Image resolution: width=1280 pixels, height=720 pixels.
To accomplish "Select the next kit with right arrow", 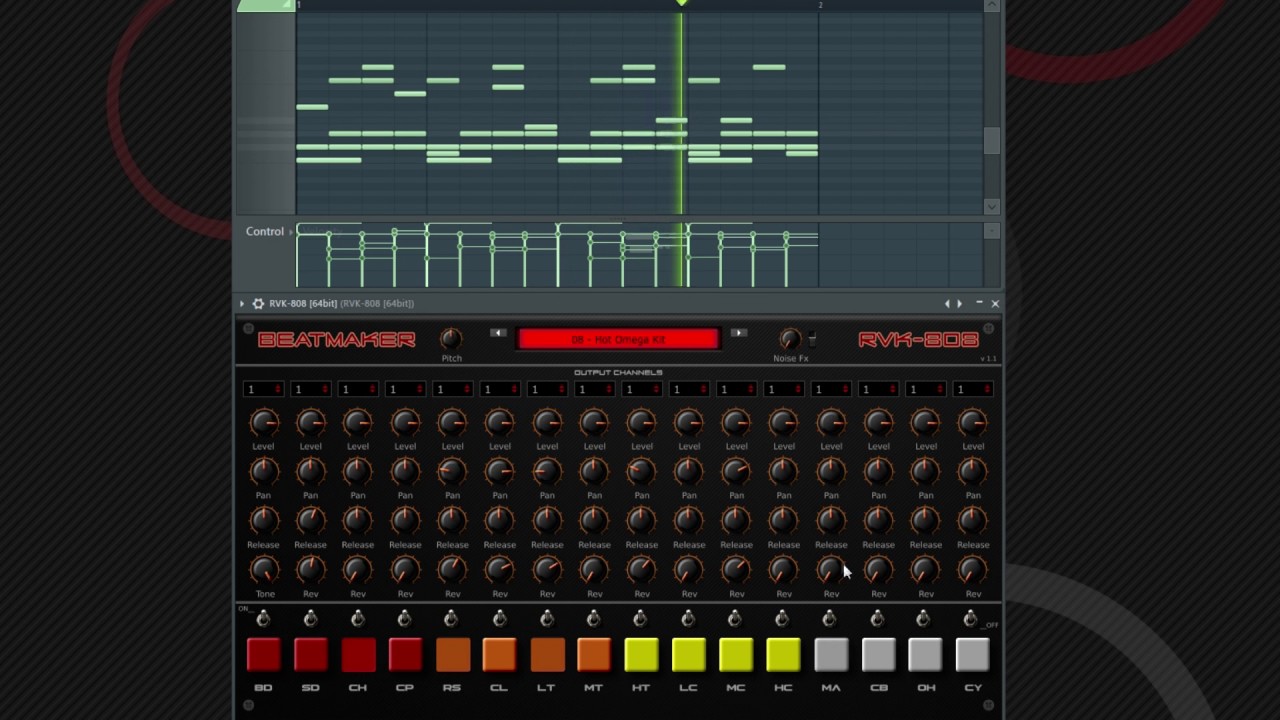I will click(738, 333).
